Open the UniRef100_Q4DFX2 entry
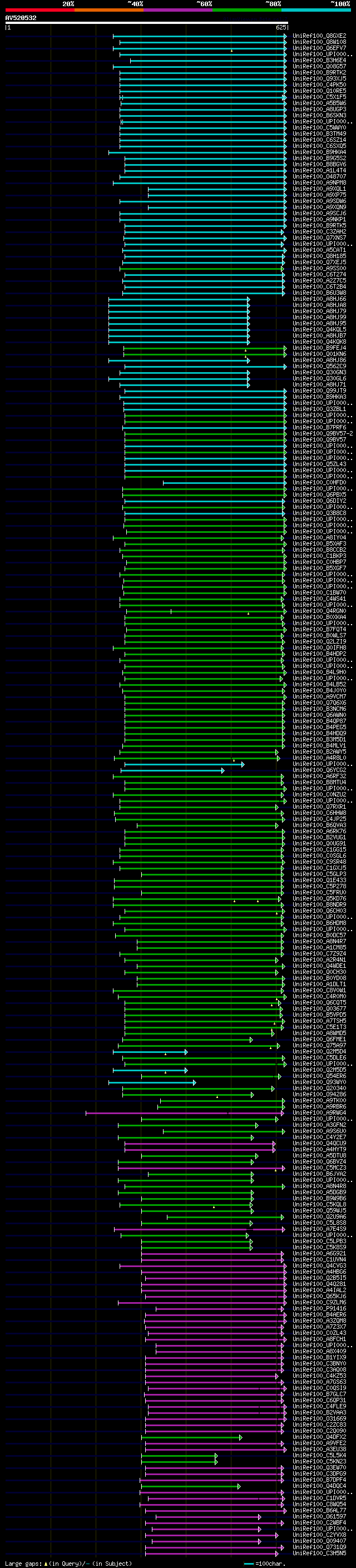This screenshot has width=356, height=1568. [x=319, y=1437]
